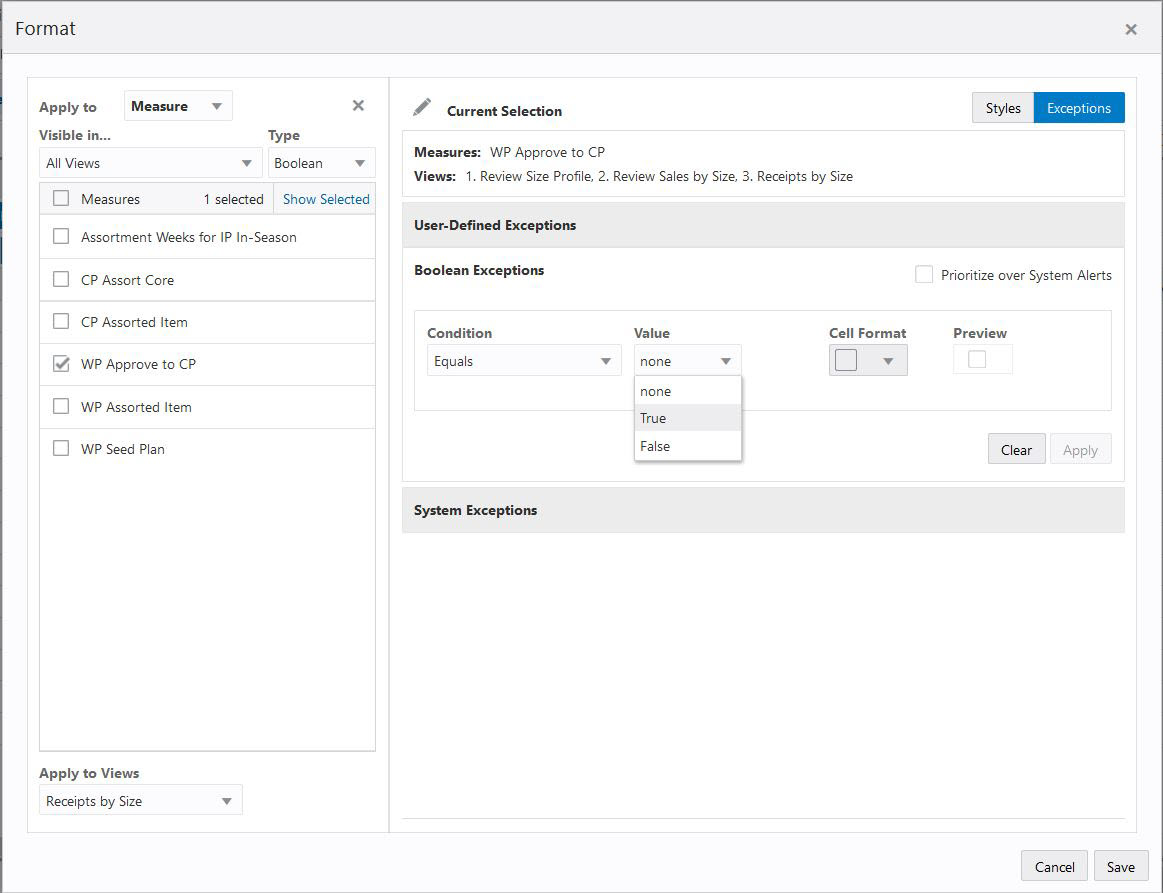Click the '1 selected' count text

click(234, 199)
